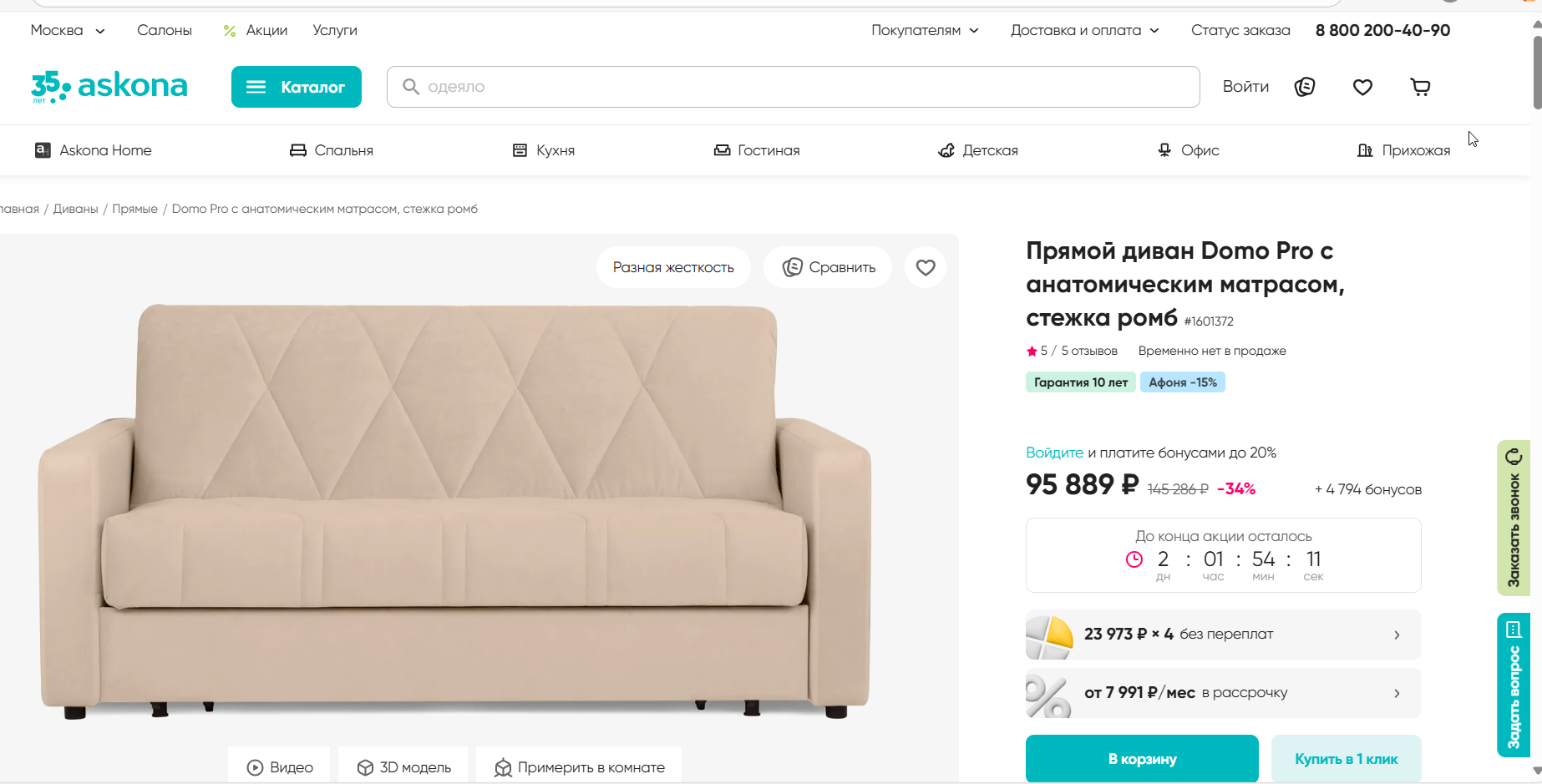Screen dimensions: 1542x784
Task: Open the Гостиная category
Action: [x=757, y=150]
